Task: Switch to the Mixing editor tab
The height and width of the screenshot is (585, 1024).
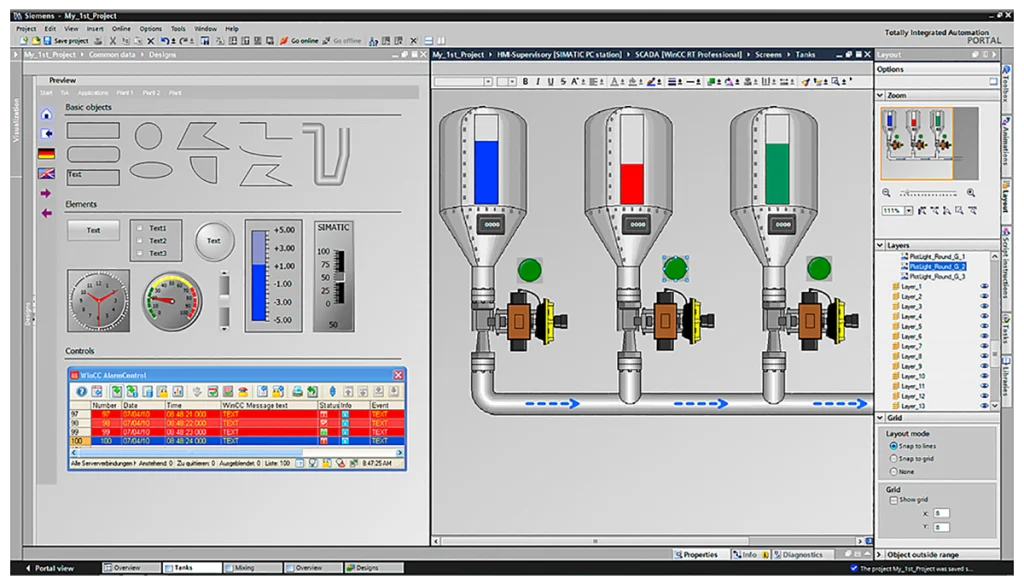Action: 252,567
